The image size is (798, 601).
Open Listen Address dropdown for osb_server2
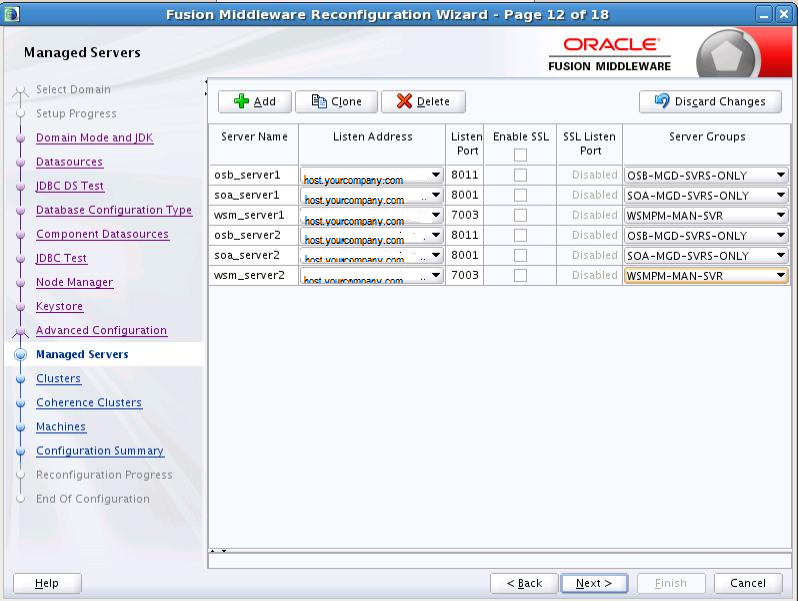pyautogui.click(x=436, y=235)
